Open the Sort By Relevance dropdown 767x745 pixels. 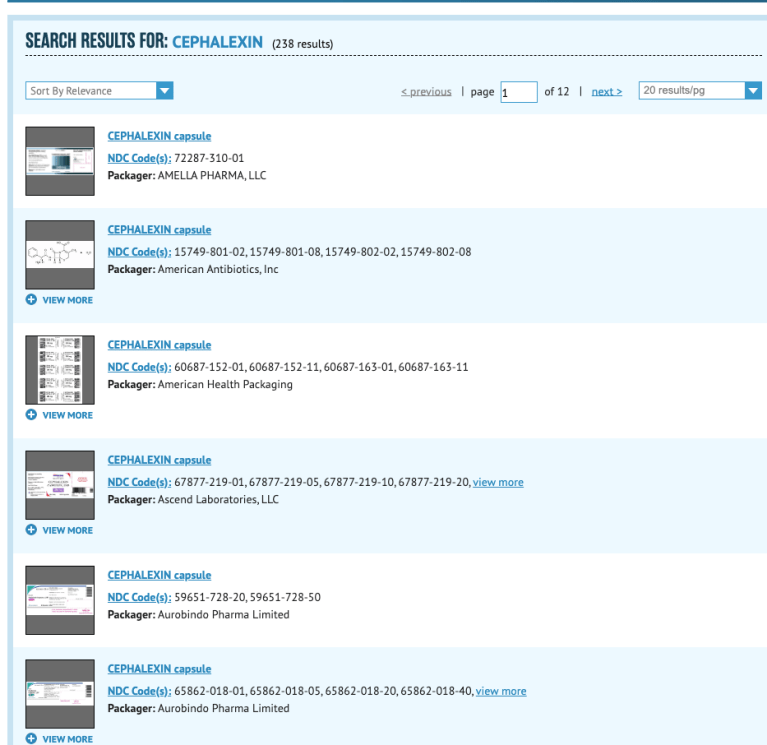pyautogui.click(x=99, y=91)
